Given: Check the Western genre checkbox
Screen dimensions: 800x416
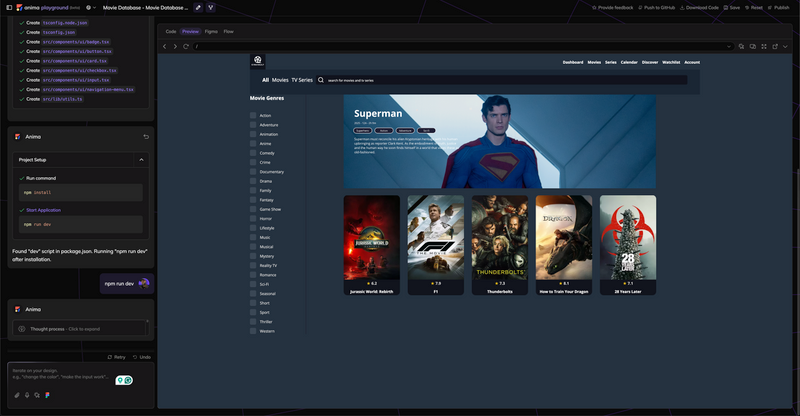Looking at the screenshot, I should tap(253, 331).
